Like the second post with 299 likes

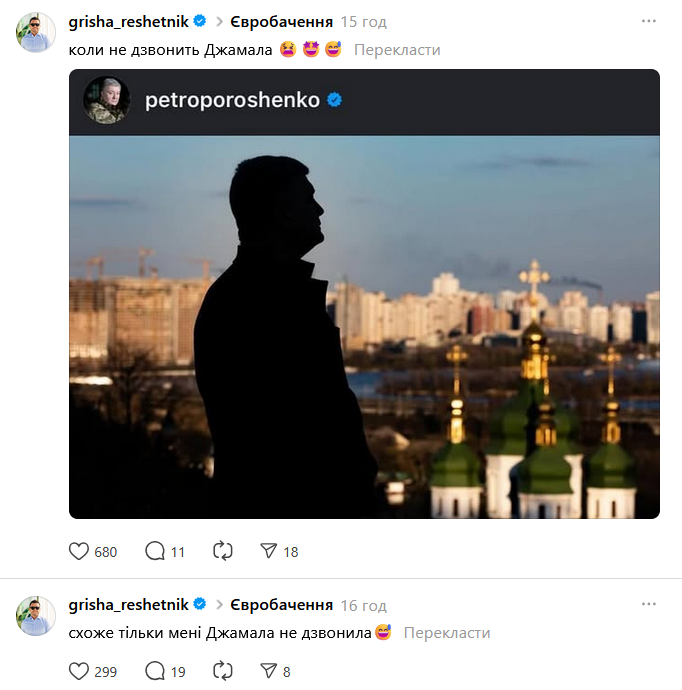pyautogui.click(x=79, y=671)
